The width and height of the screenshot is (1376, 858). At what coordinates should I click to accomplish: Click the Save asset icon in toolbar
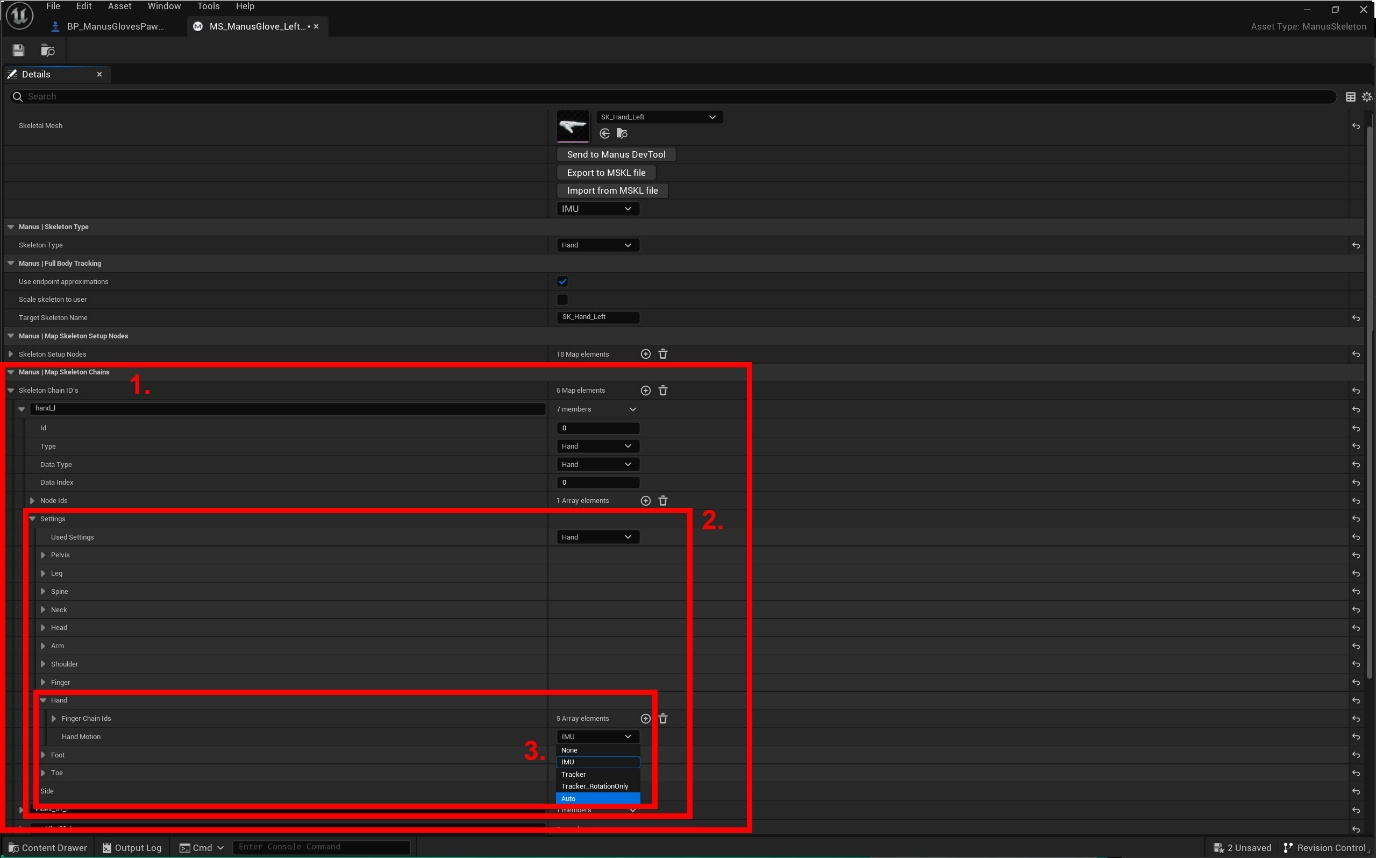pyautogui.click(x=18, y=50)
